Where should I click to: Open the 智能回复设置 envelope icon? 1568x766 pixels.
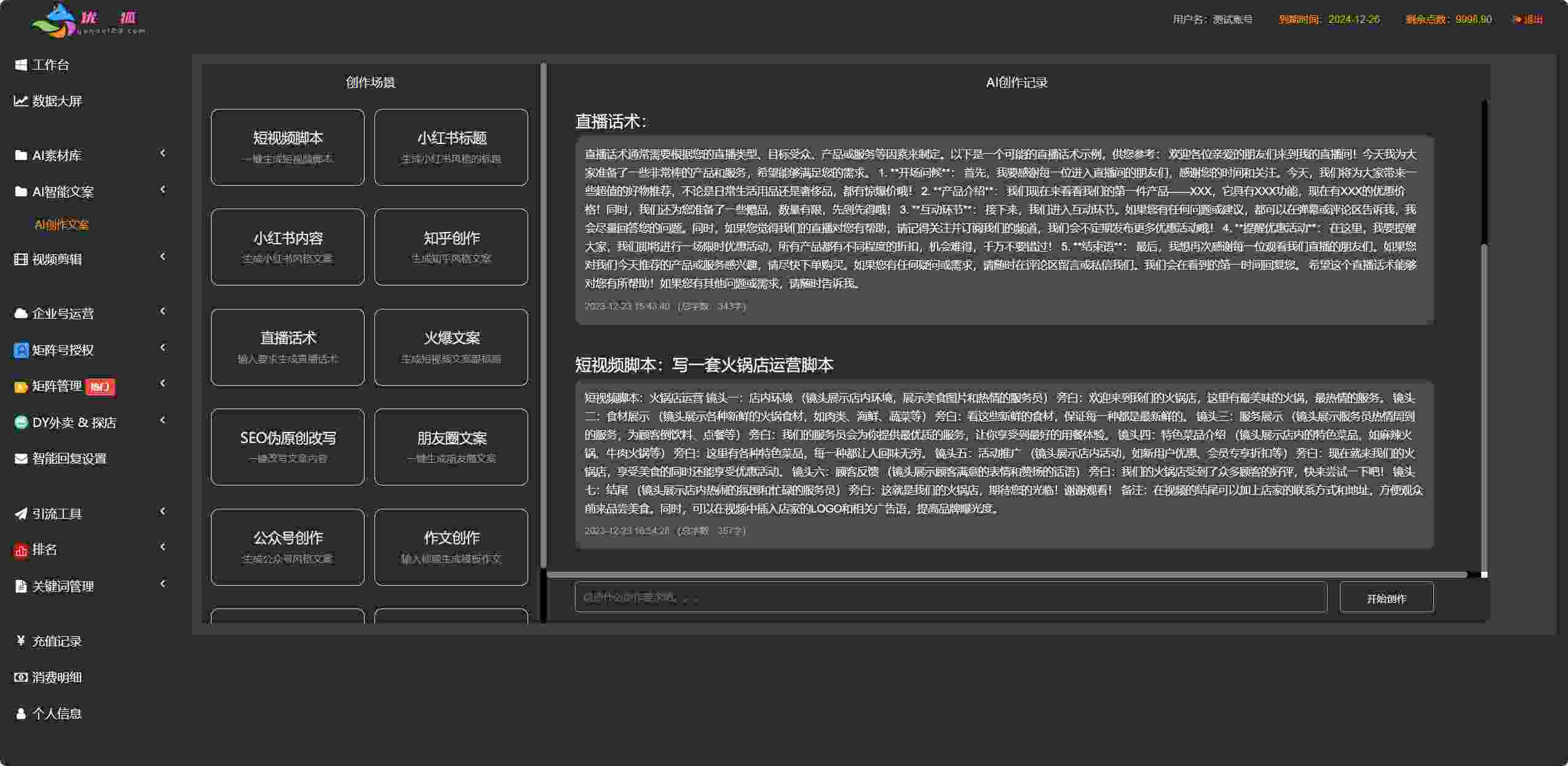click(20, 458)
